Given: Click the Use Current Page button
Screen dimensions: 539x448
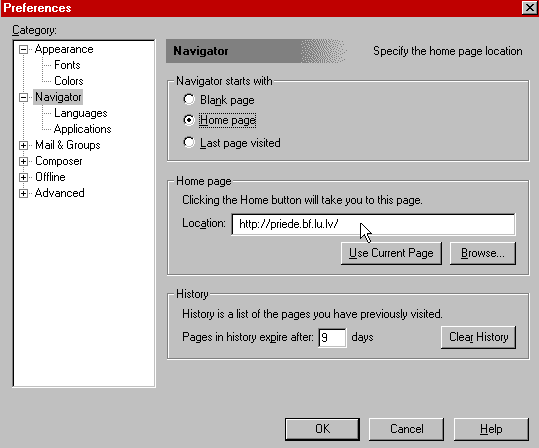Looking at the screenshot, I should coord(391,253).
